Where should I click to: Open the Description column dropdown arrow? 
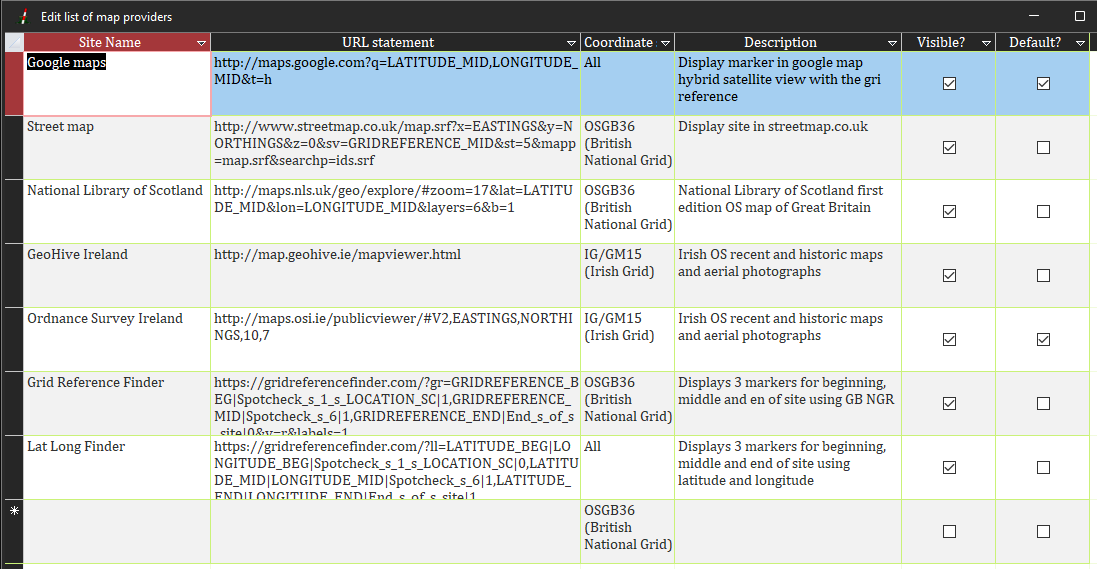click(x=892, y=43)
